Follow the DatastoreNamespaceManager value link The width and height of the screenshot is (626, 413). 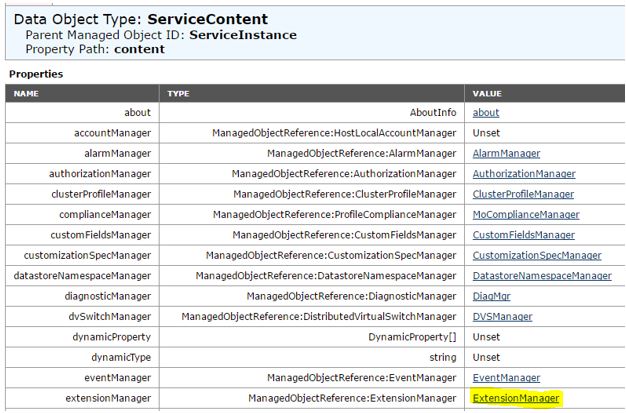click(541, 275)
